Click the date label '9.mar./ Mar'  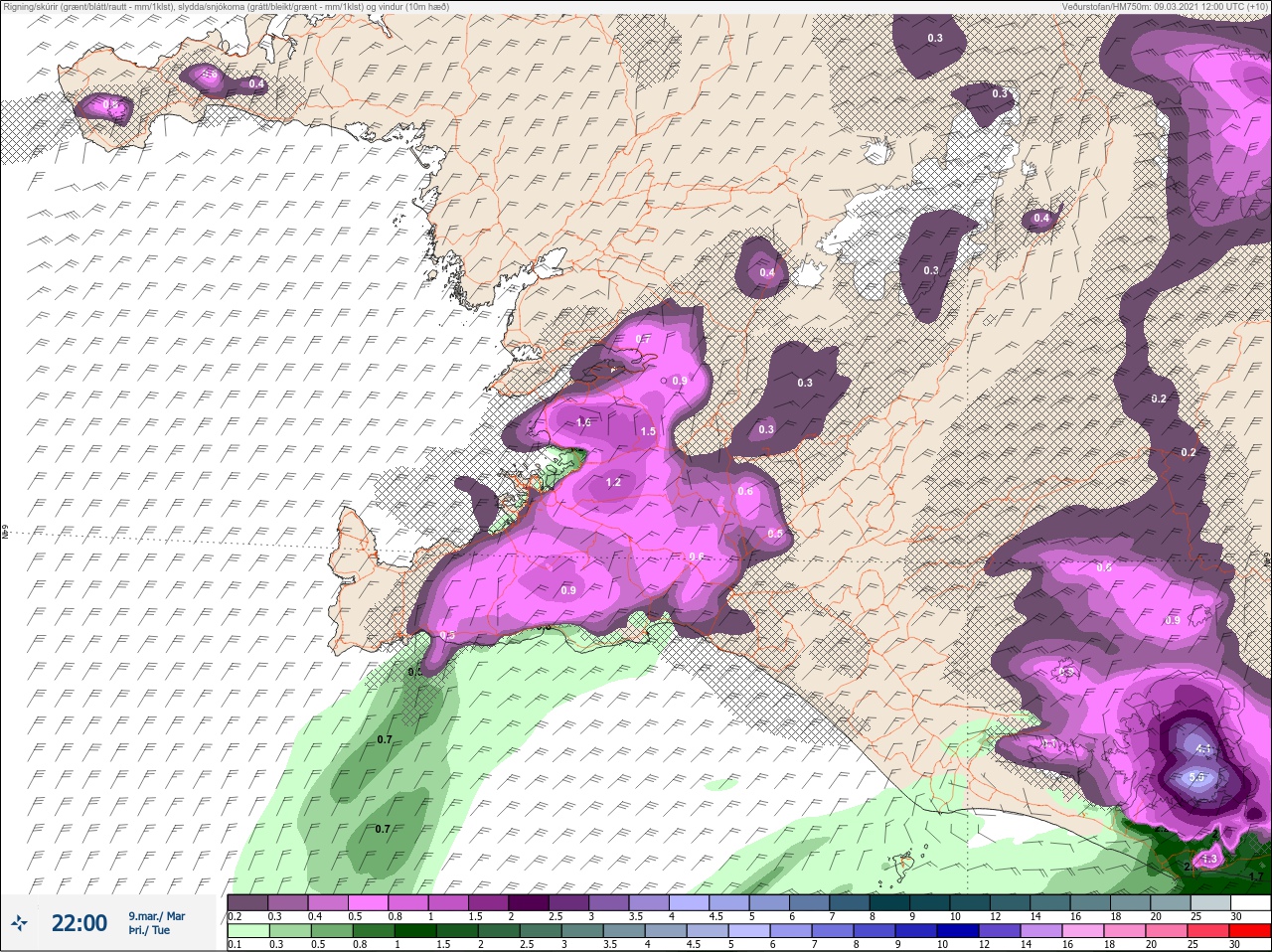156,916
